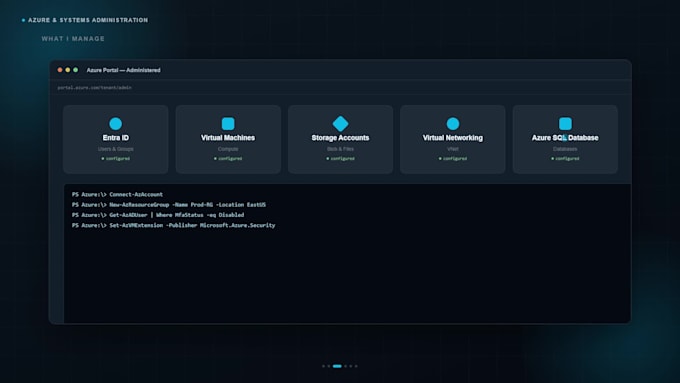Image resolution: width=680 pixels, height=383 pixels.
Task: Click the Virtual Machines square icon
Action: click(x=228, y=124)
